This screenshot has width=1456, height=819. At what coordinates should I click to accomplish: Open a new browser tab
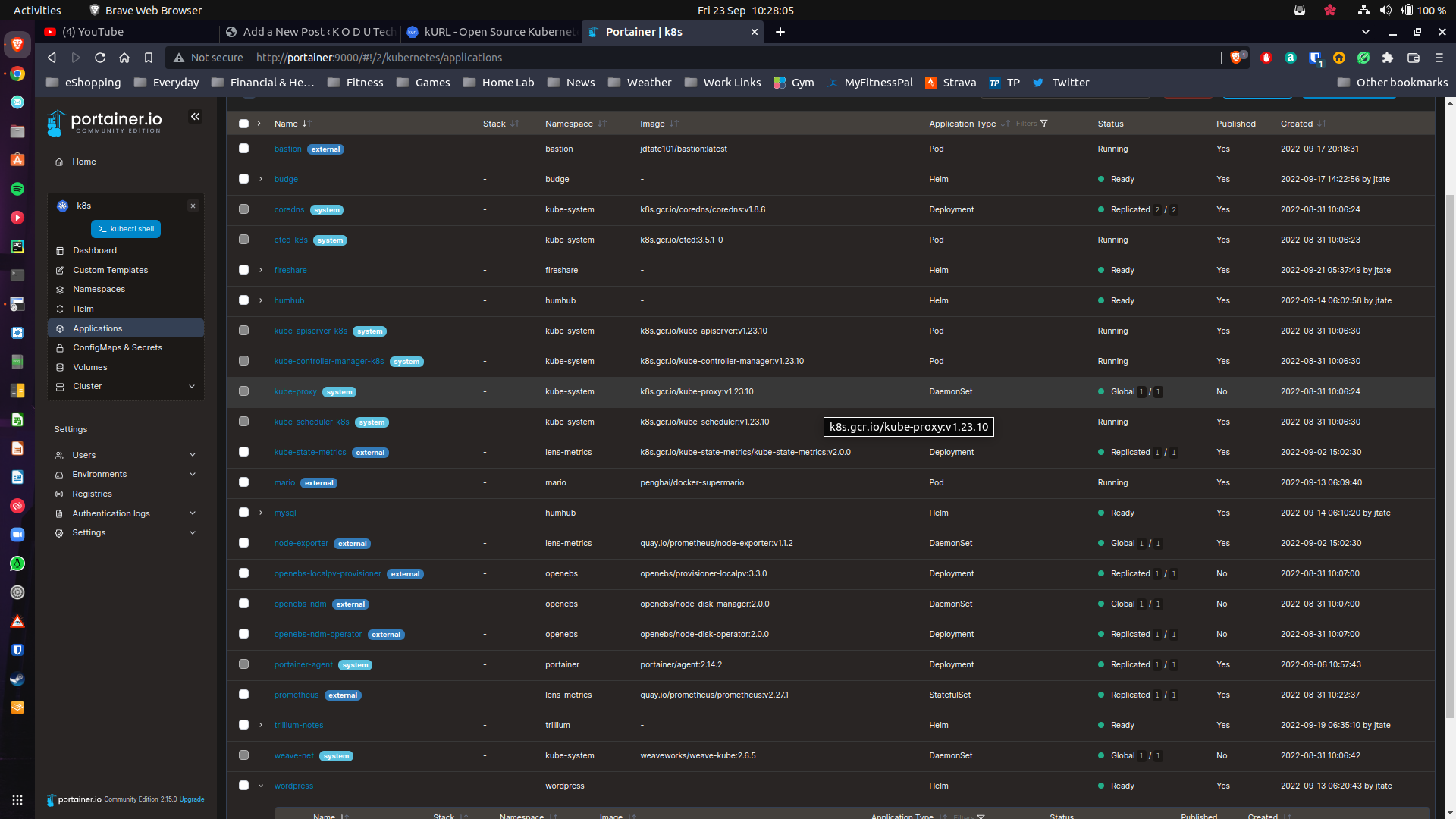point(780,32)
